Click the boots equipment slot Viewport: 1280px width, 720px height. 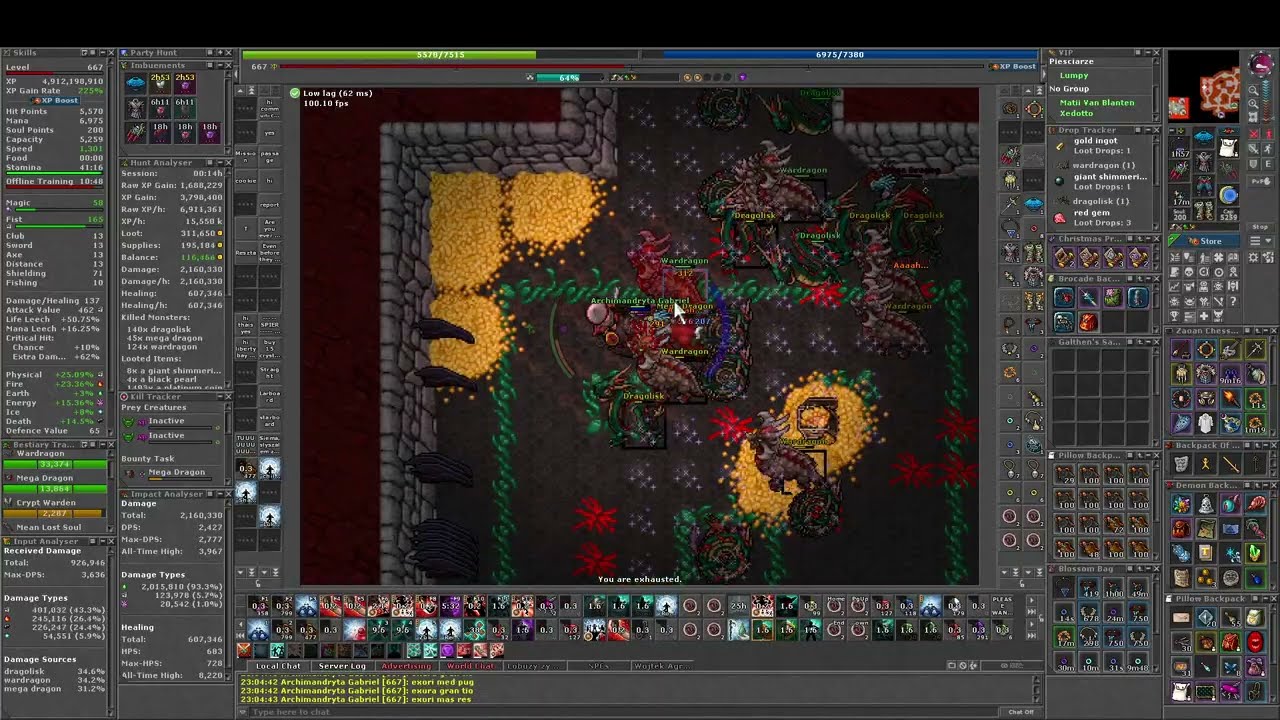(x=1204, y=210)
